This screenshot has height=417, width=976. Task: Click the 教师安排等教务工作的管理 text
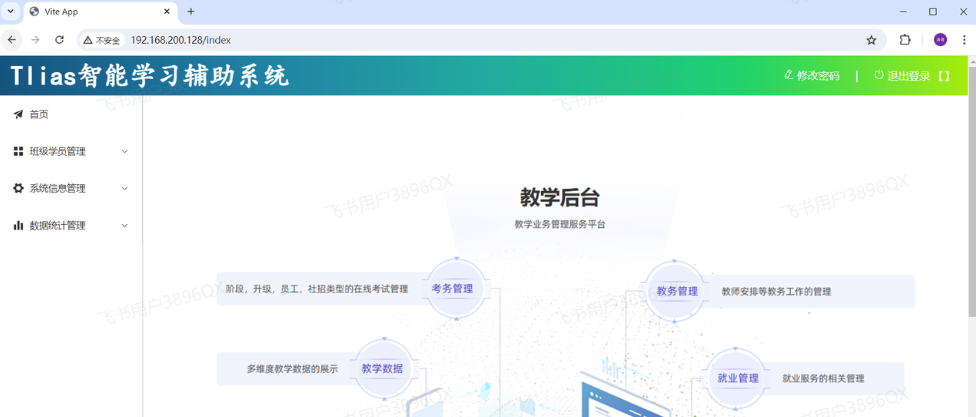(x=776, y=291)
